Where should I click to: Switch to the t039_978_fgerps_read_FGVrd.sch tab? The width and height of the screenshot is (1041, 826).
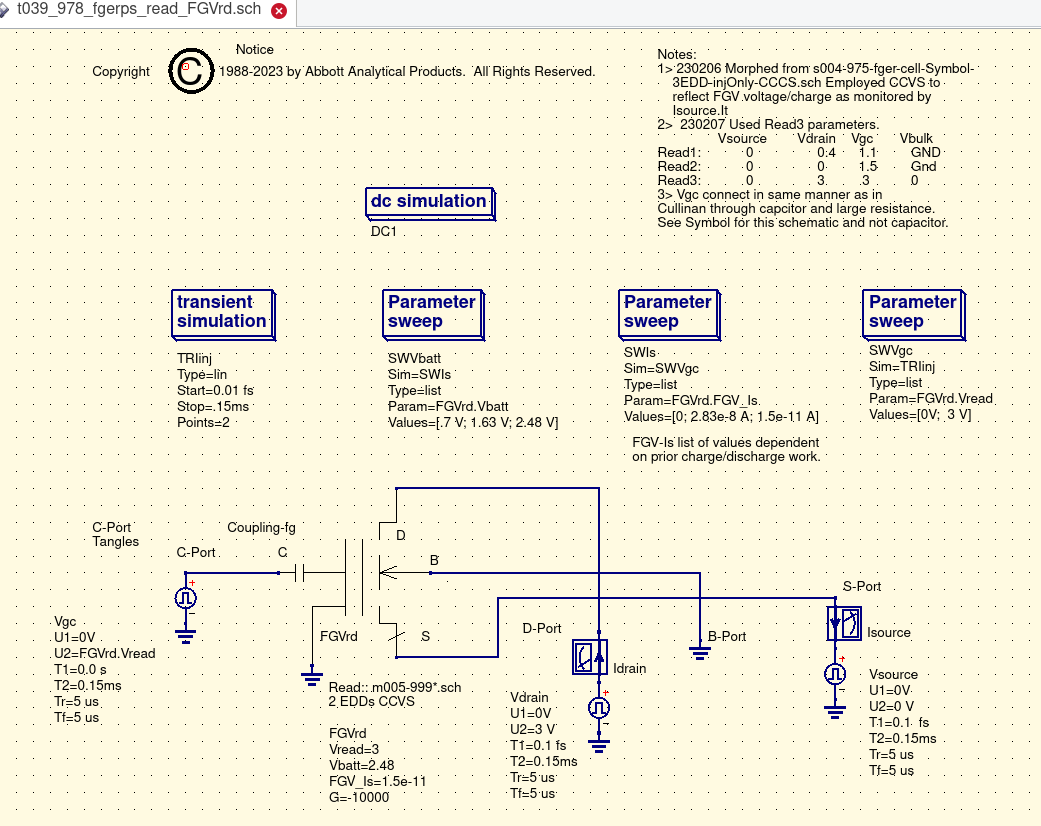(138, 11)
